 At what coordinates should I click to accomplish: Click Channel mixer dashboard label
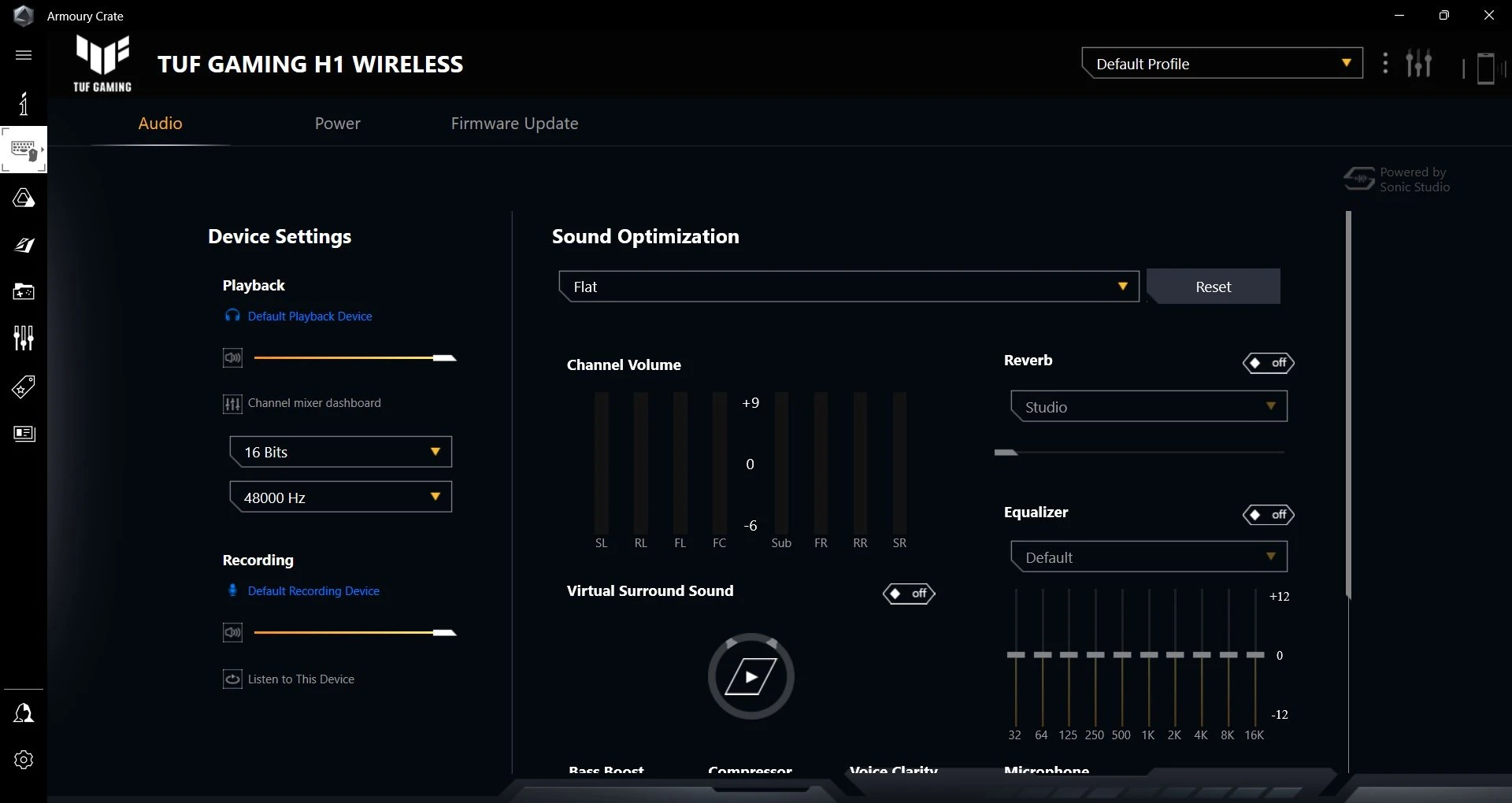314,403
